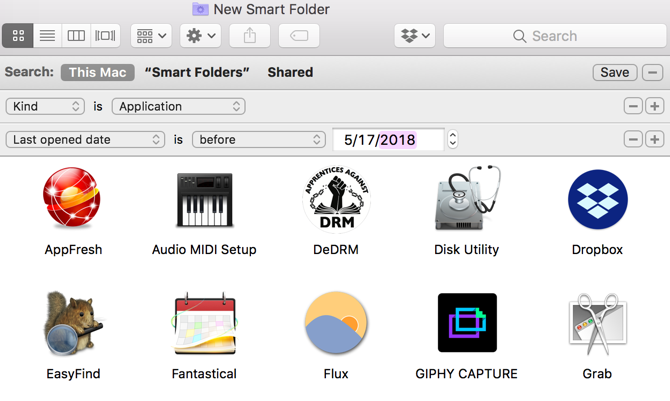Open the Dropbox toolbar menu
Image resolution: width=670 pixels, height=401 pixels.
[415, 35]
